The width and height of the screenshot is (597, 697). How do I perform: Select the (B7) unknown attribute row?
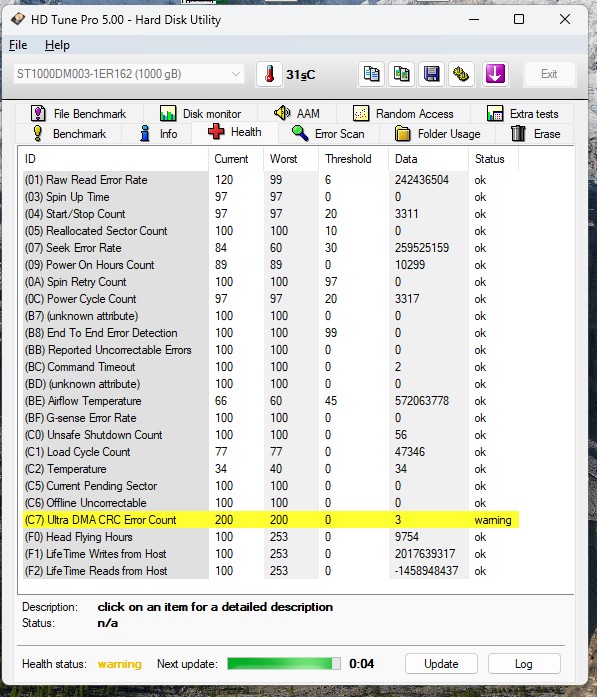pyautogui.click(x=271, y=316)
